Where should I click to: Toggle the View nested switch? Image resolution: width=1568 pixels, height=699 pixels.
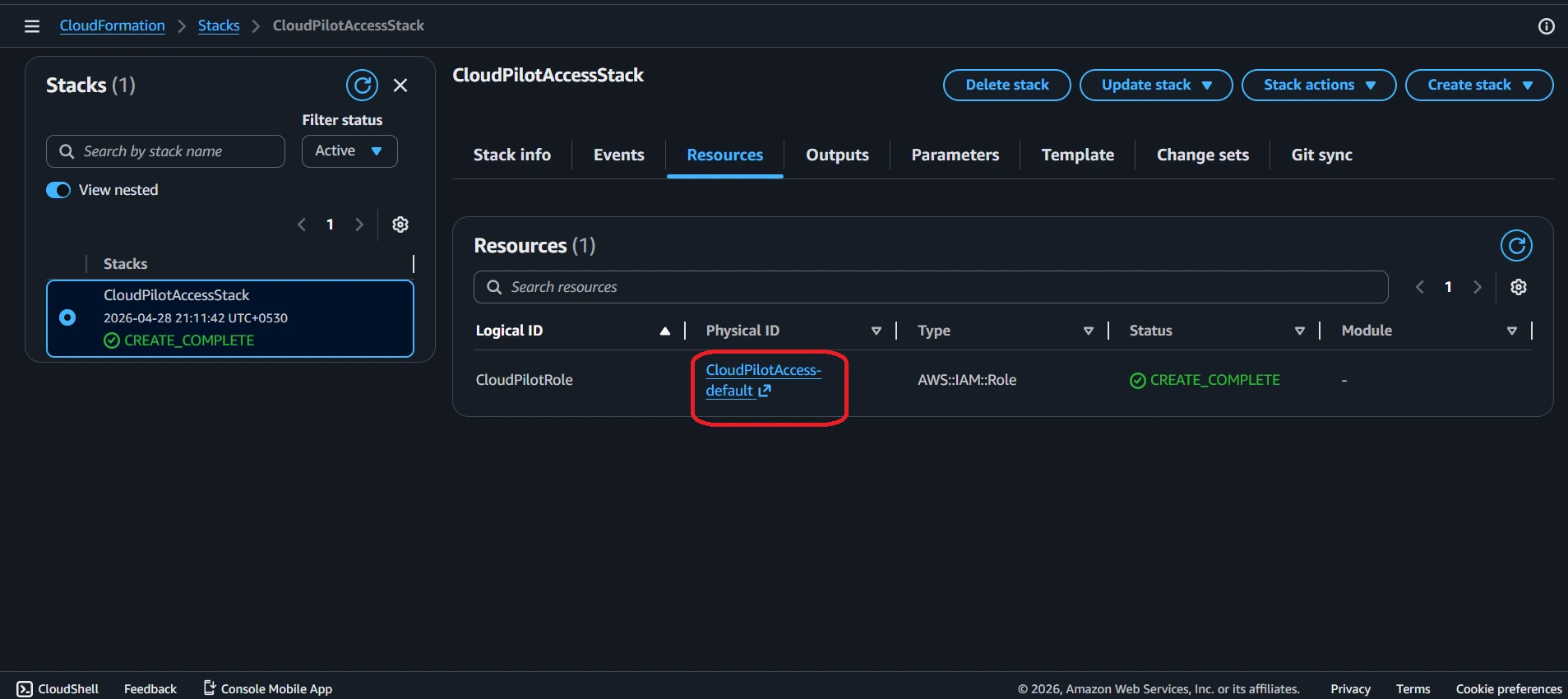pyautogui.click(x=58, y=190)
